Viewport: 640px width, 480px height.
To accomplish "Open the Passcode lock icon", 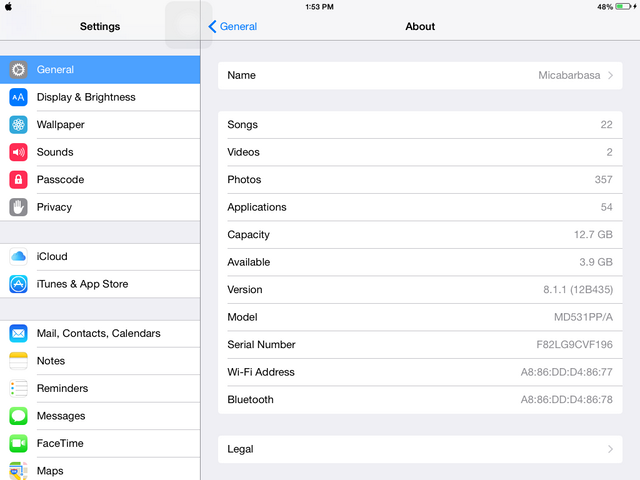I will click(18, 180).
